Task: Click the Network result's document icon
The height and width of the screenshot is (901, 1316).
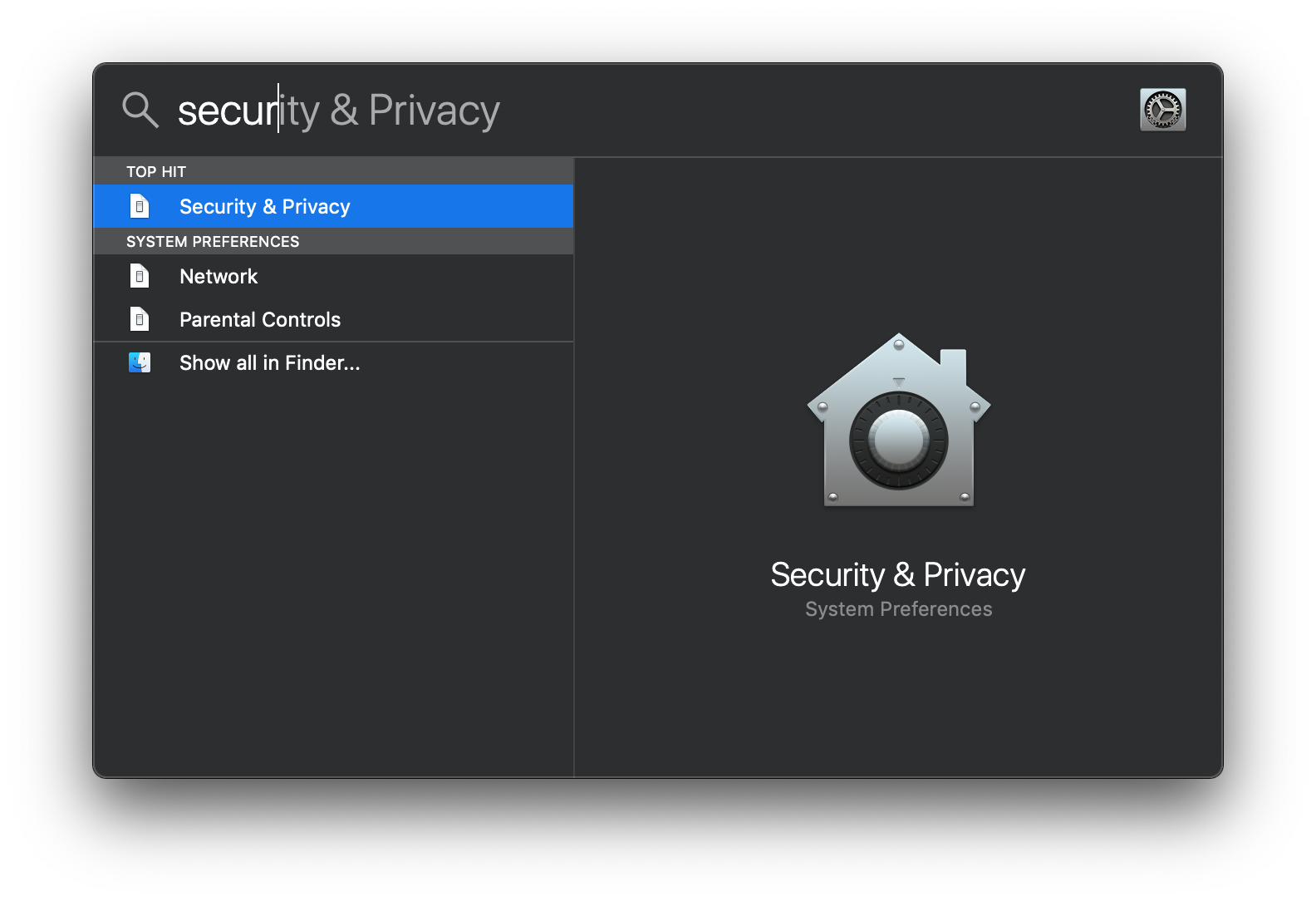Action: click(x=140, y=276)
